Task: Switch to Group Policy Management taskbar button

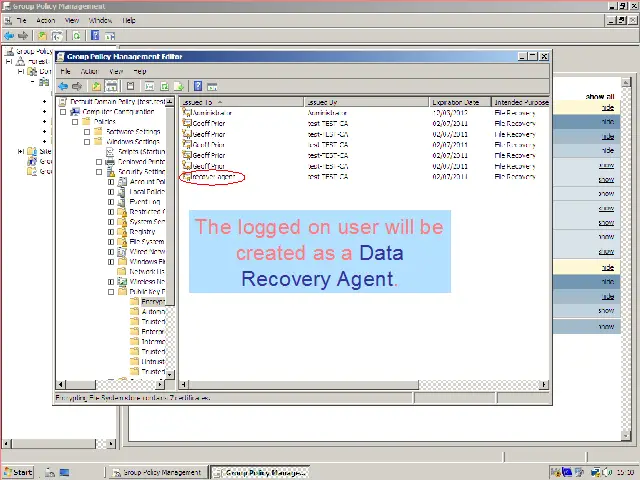Action: (157, 473)
